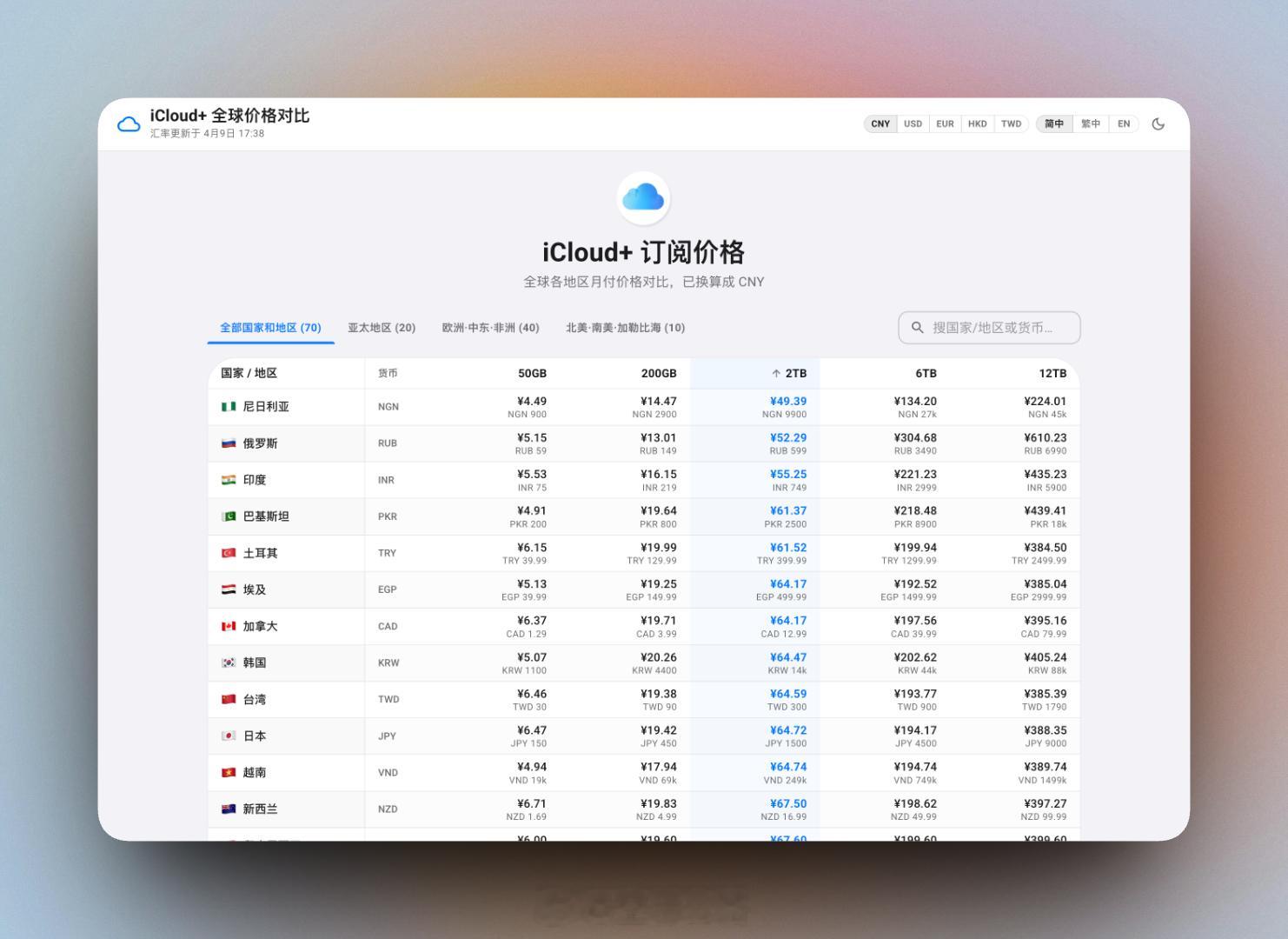Open the 北美·南美·加勒比海 (10) tab
Image resolution: width=1288 pixels, height=939 pixels.
(x=625, y=328)
